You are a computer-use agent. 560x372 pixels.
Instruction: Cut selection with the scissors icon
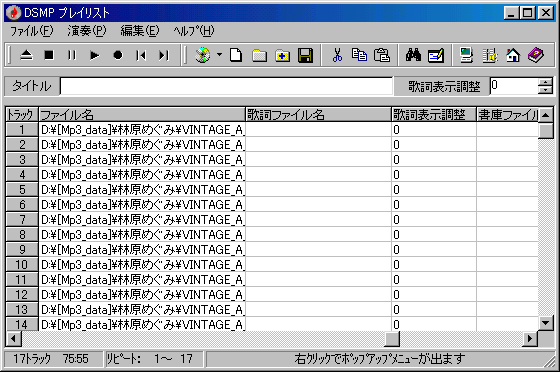click(337, 55)
